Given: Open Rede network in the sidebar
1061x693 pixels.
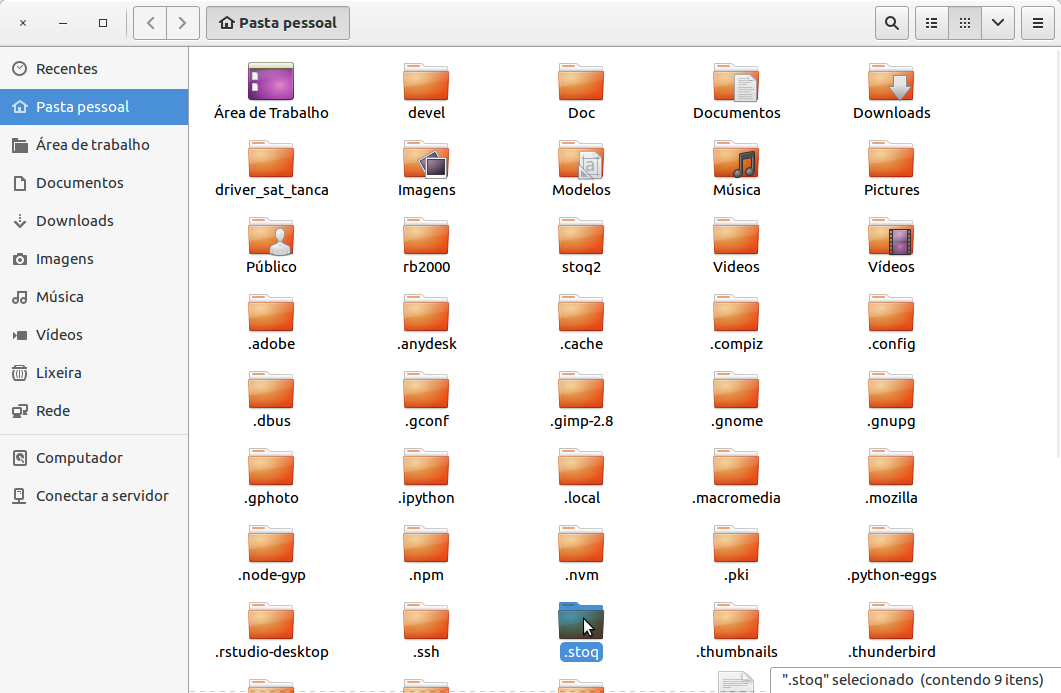Looking at the screenshot, I should coord(94,411).
